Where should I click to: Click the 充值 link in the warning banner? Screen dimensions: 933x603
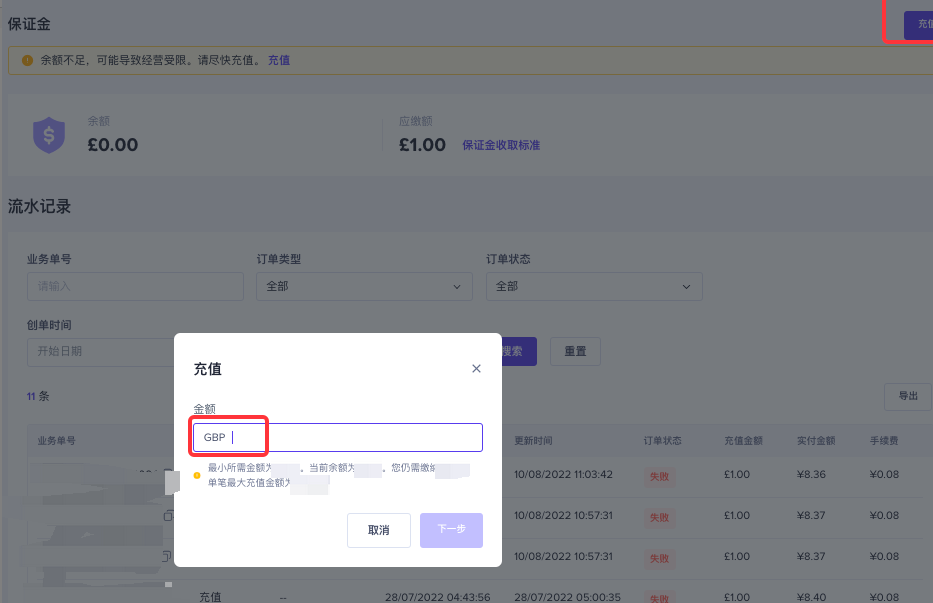(x=278, y=60)
